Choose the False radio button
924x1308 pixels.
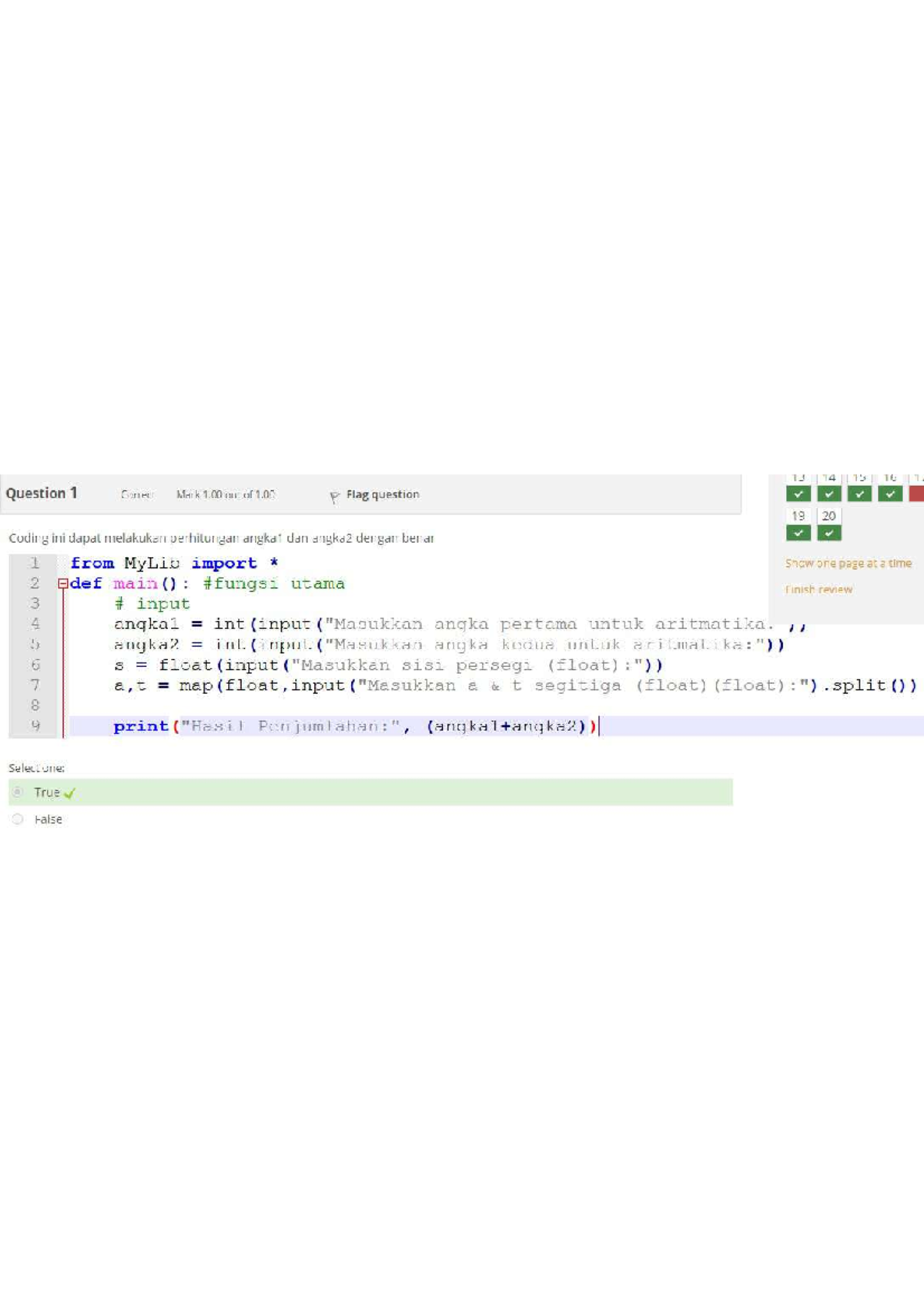[18, 819]
